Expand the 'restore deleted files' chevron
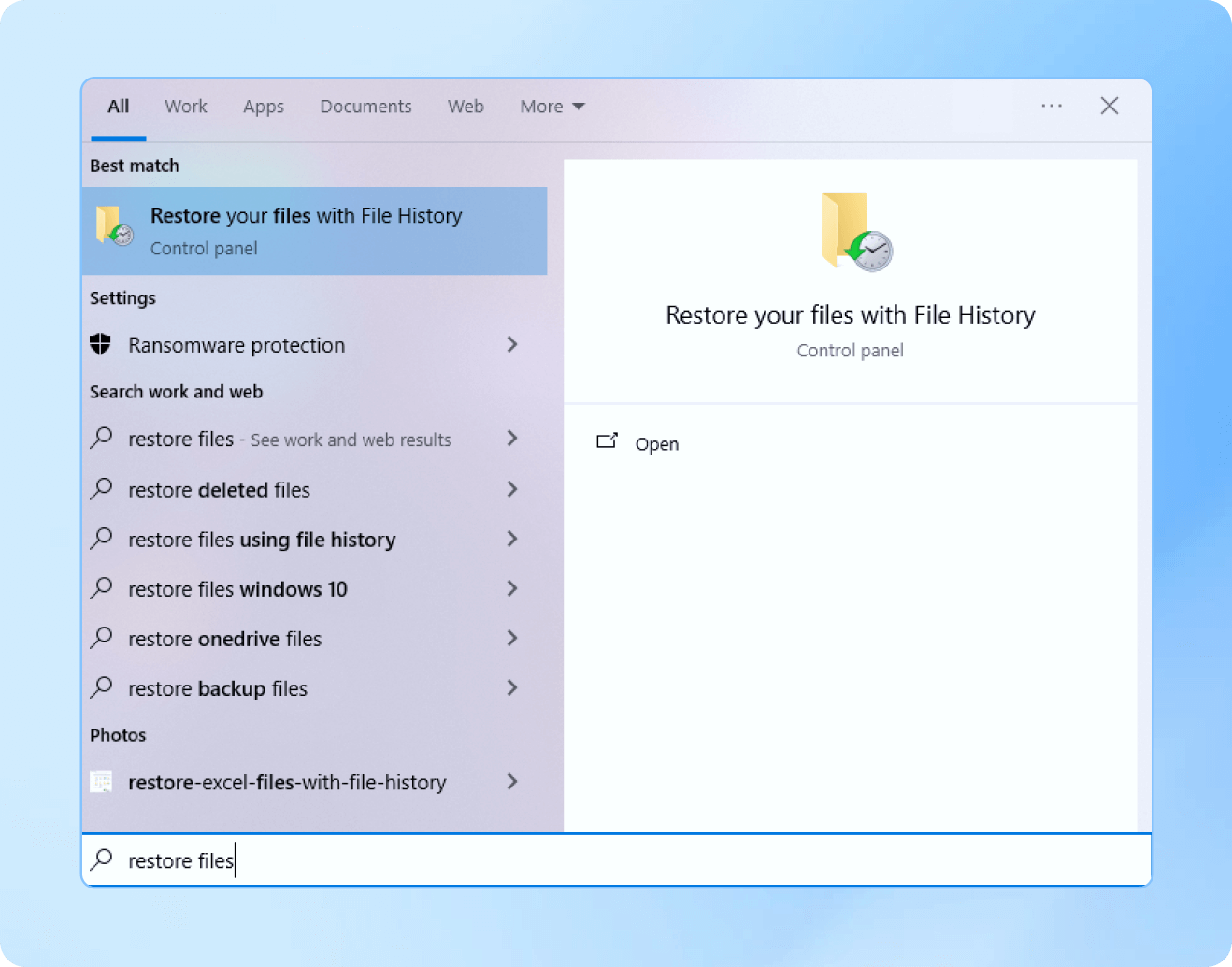1232x967 pixels. [512, 488]
